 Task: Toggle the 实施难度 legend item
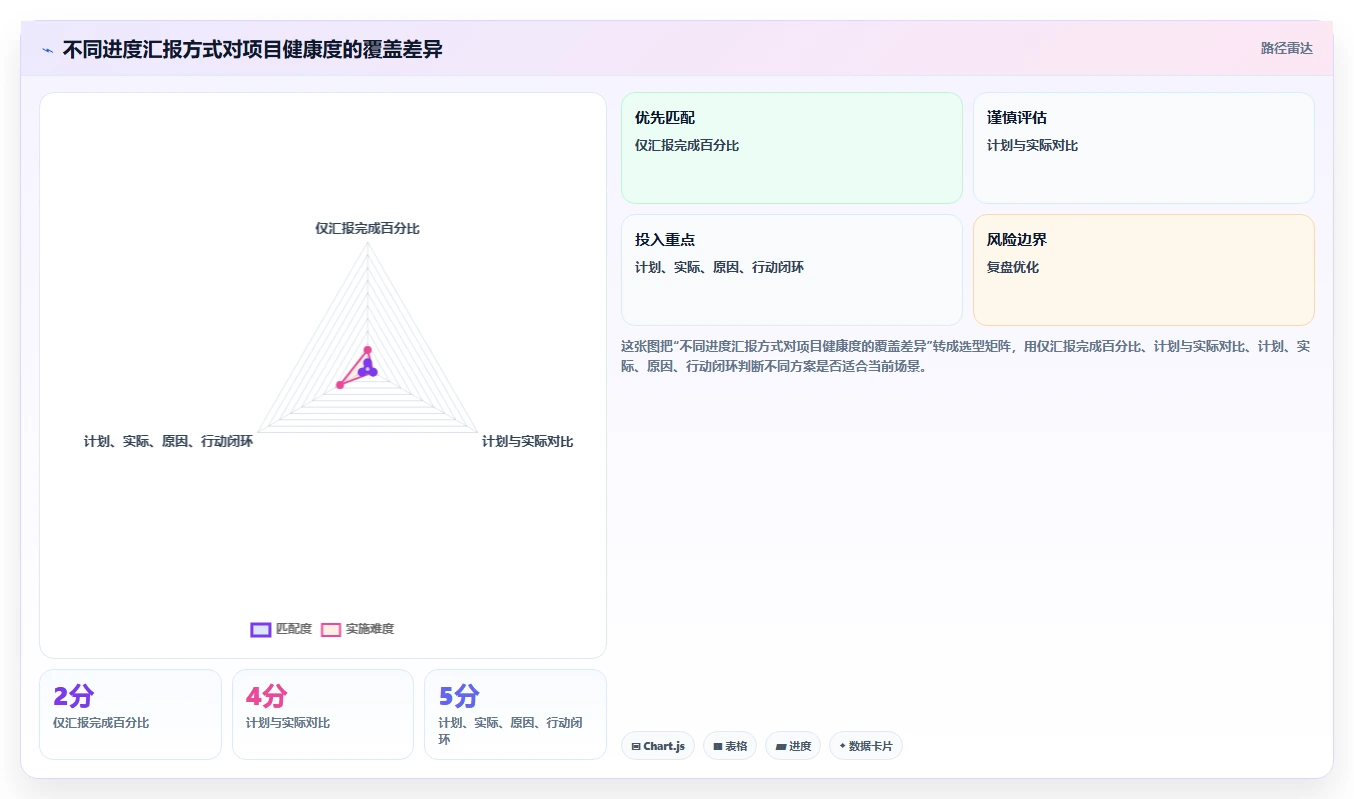tap(357, 629)
